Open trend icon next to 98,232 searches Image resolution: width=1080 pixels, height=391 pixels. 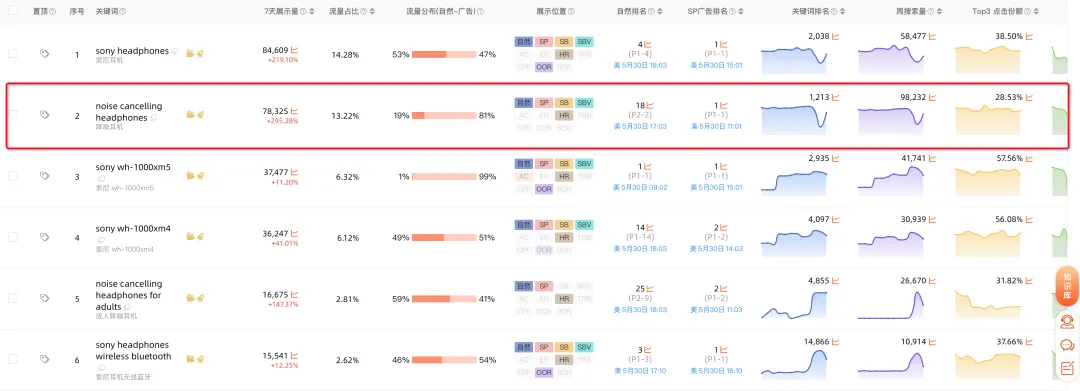click(x=933, y=98)
